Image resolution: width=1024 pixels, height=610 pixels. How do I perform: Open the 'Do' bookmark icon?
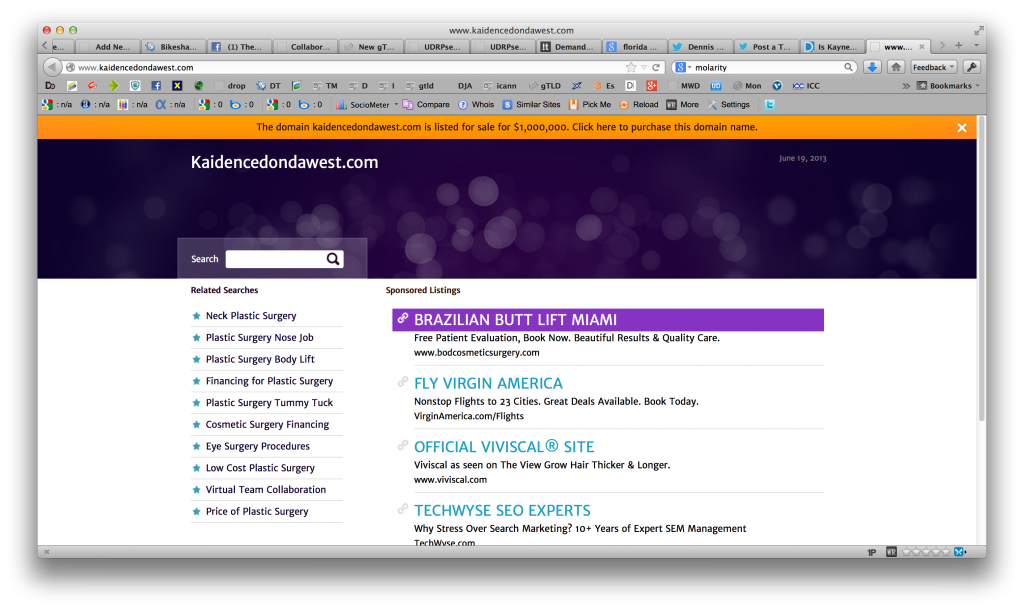pyautogui.click(x=50, y=86)
